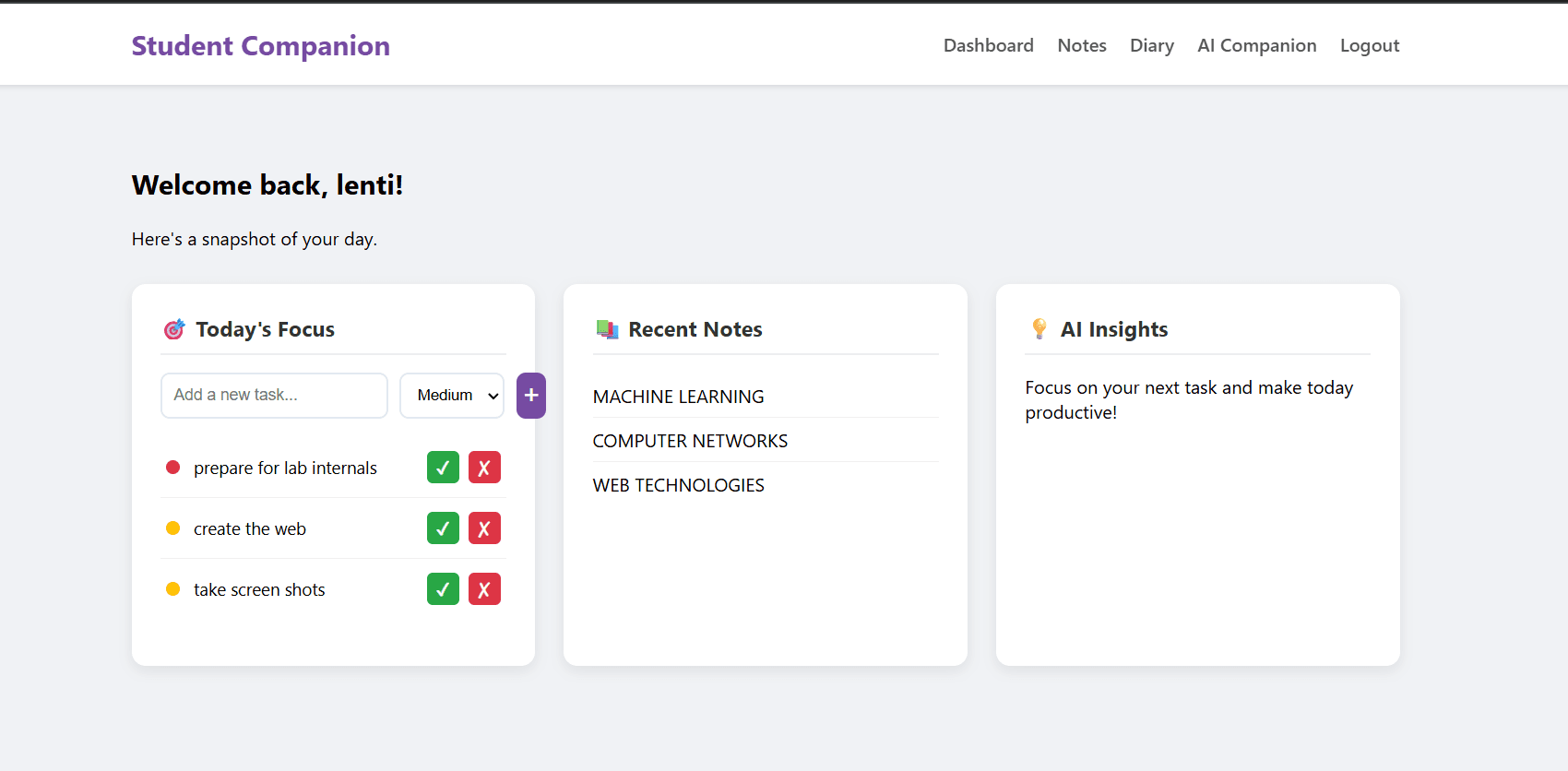Click the red priority dot on lab internals
The height and width of the screenshot is (771, 1568).
172,468
